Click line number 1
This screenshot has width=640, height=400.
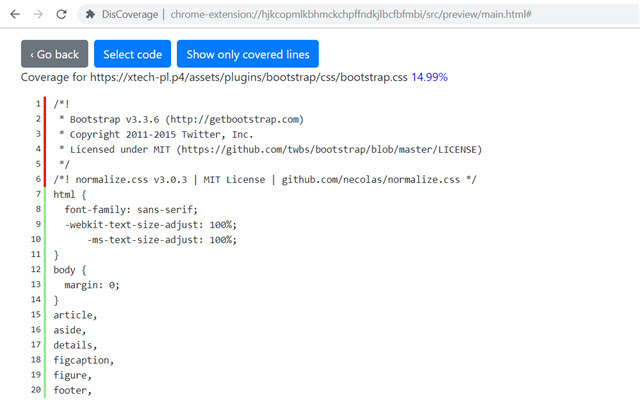38,104
